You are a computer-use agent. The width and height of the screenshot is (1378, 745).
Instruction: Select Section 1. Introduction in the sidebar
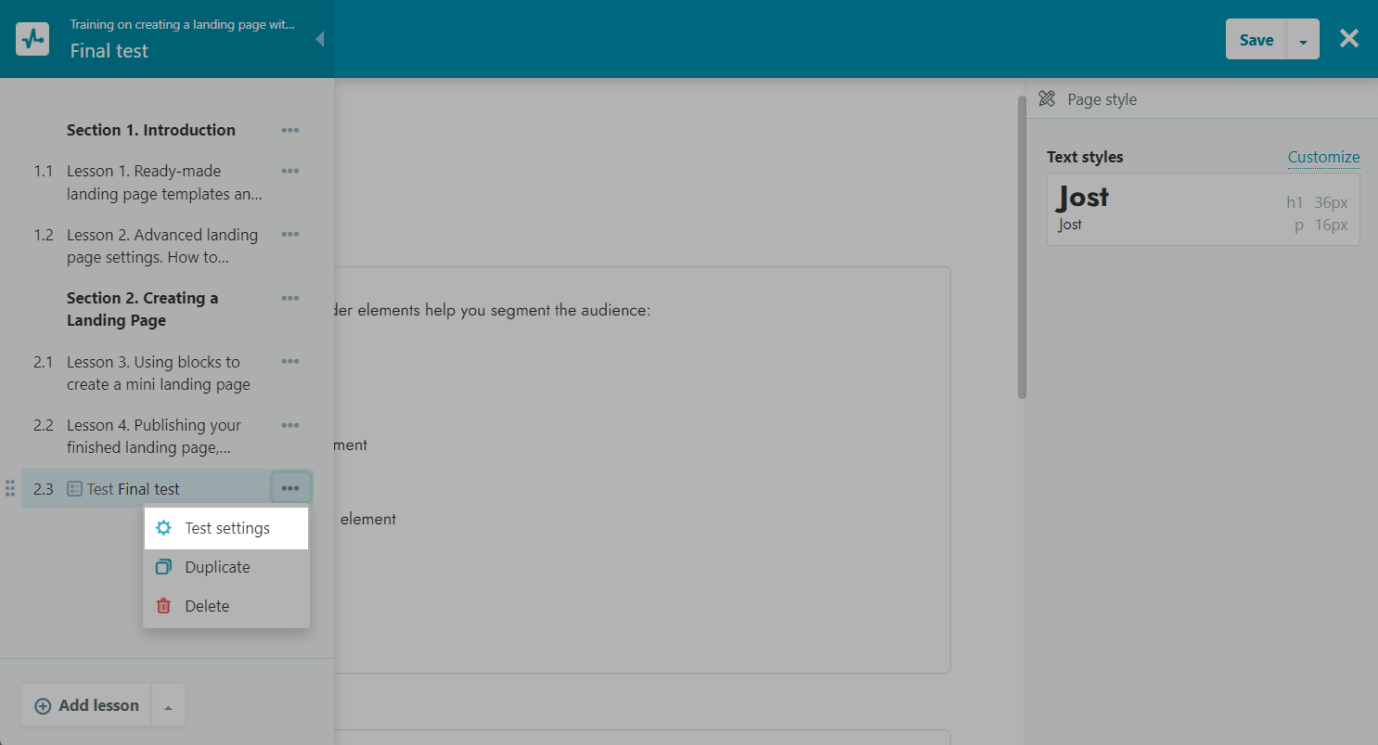tap(151, 130)
